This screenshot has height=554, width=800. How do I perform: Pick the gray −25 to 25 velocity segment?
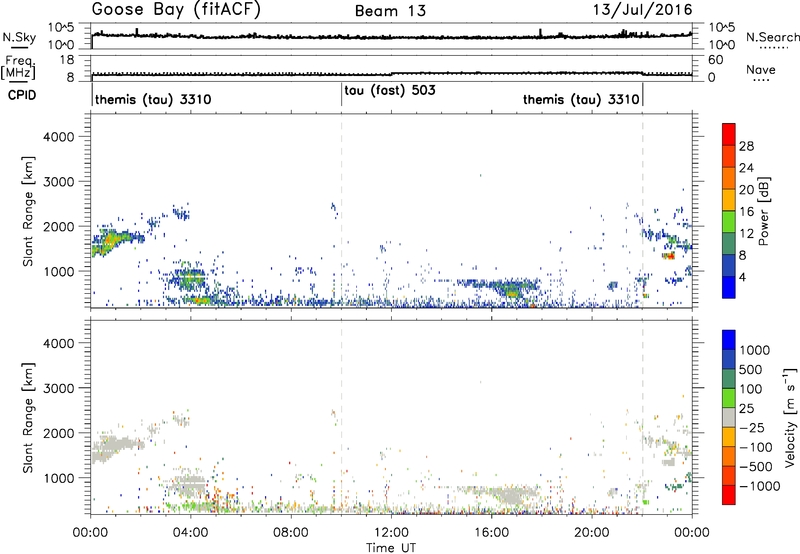(729, 418)
